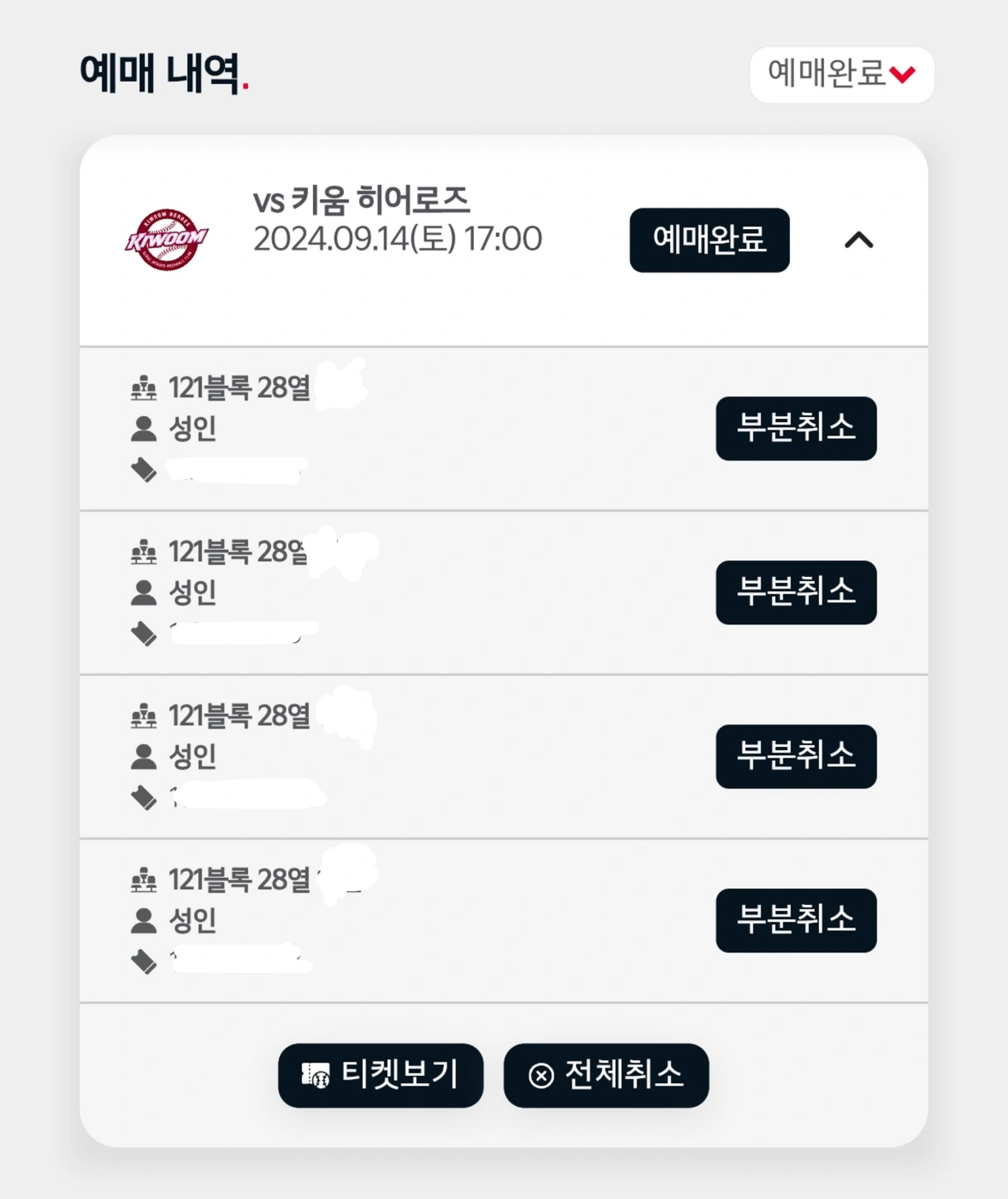Image resolution: width=1008 pixels, height=1199 pixels.
Task: Open 티켓보기 to view tickets
Action: point(380,1075)
